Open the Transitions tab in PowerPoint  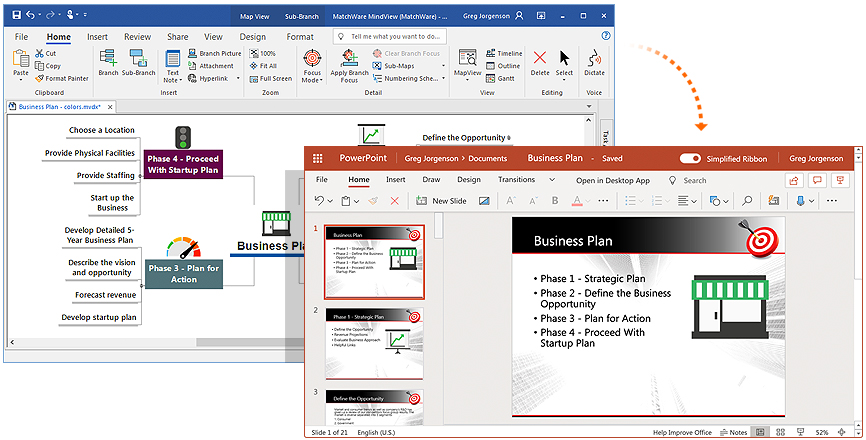[516, 179]
